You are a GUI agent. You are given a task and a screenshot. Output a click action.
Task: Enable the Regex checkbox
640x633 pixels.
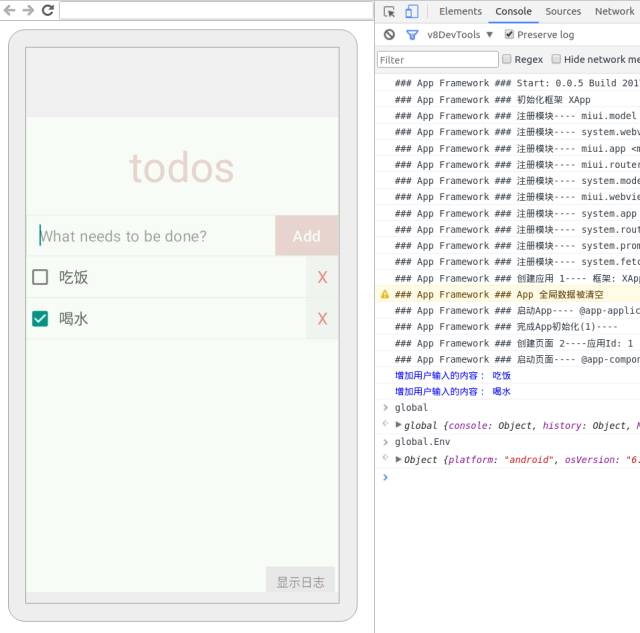[507, 59]
